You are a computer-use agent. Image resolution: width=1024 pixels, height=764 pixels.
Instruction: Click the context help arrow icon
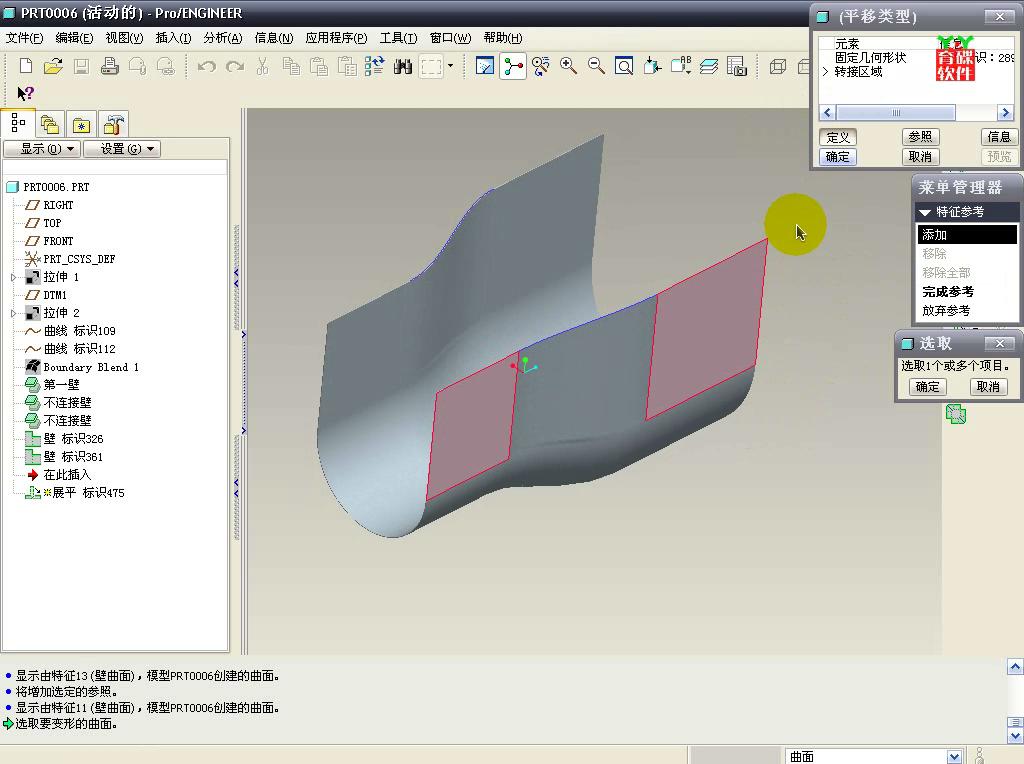click(x=25, y=93)
